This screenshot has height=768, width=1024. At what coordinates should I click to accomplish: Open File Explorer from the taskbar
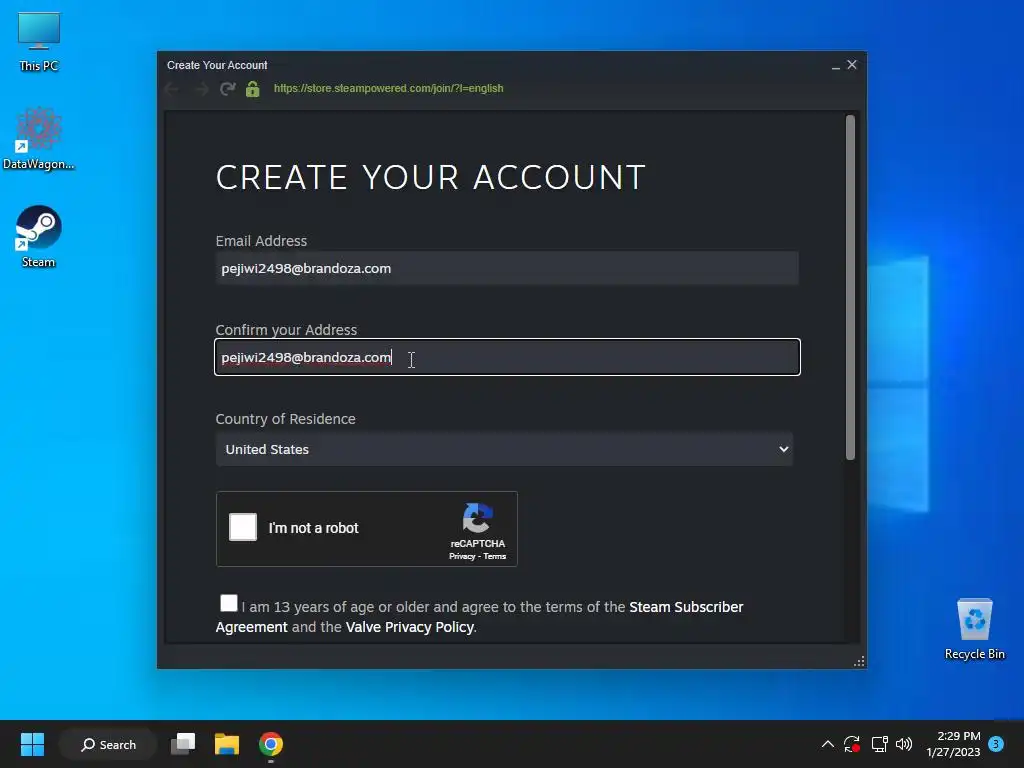coord(227,744)
